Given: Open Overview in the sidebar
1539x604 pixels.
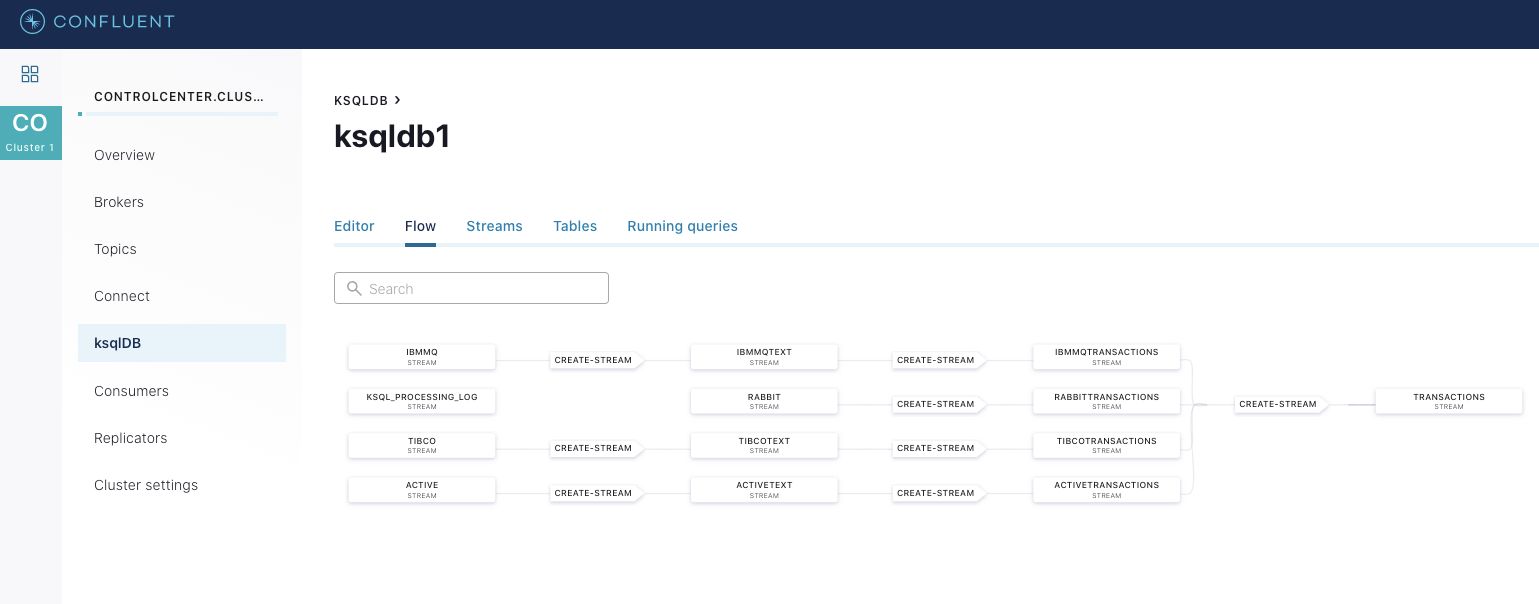Looking at the screenshot, I should (124, 155).
